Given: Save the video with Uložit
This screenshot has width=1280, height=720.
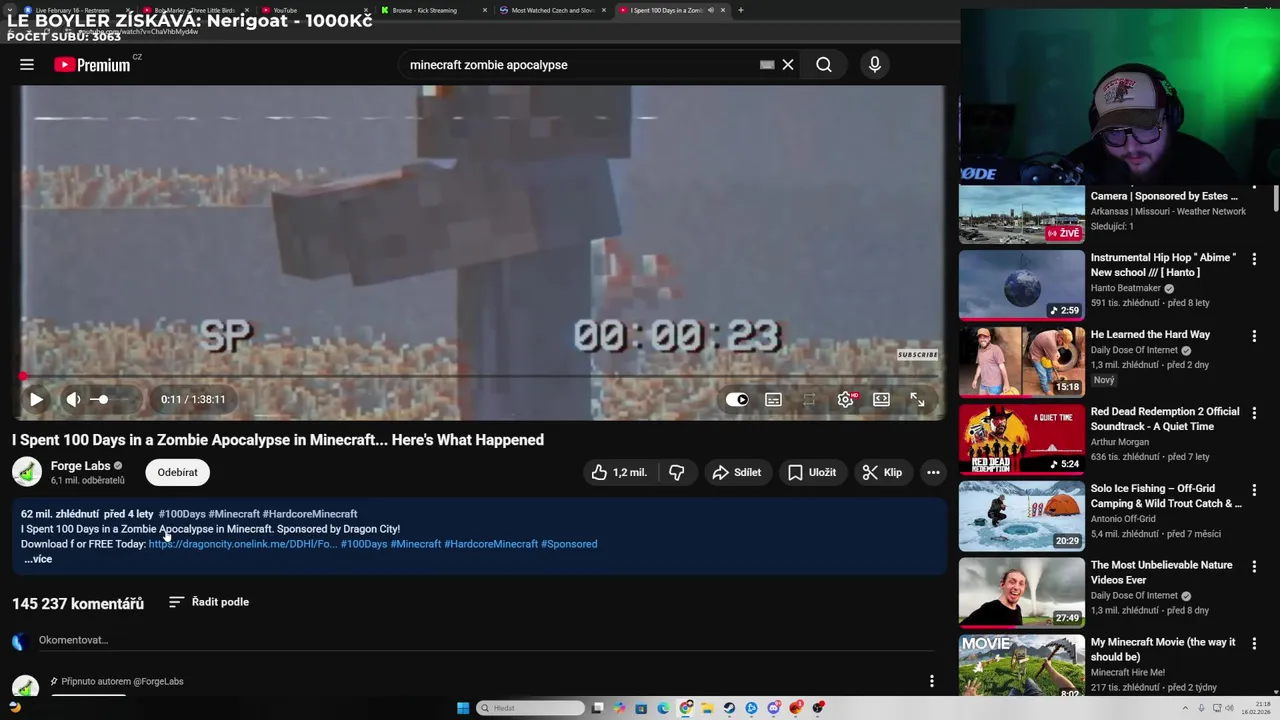Looking at the screenshot, I should tap(812, 472).
